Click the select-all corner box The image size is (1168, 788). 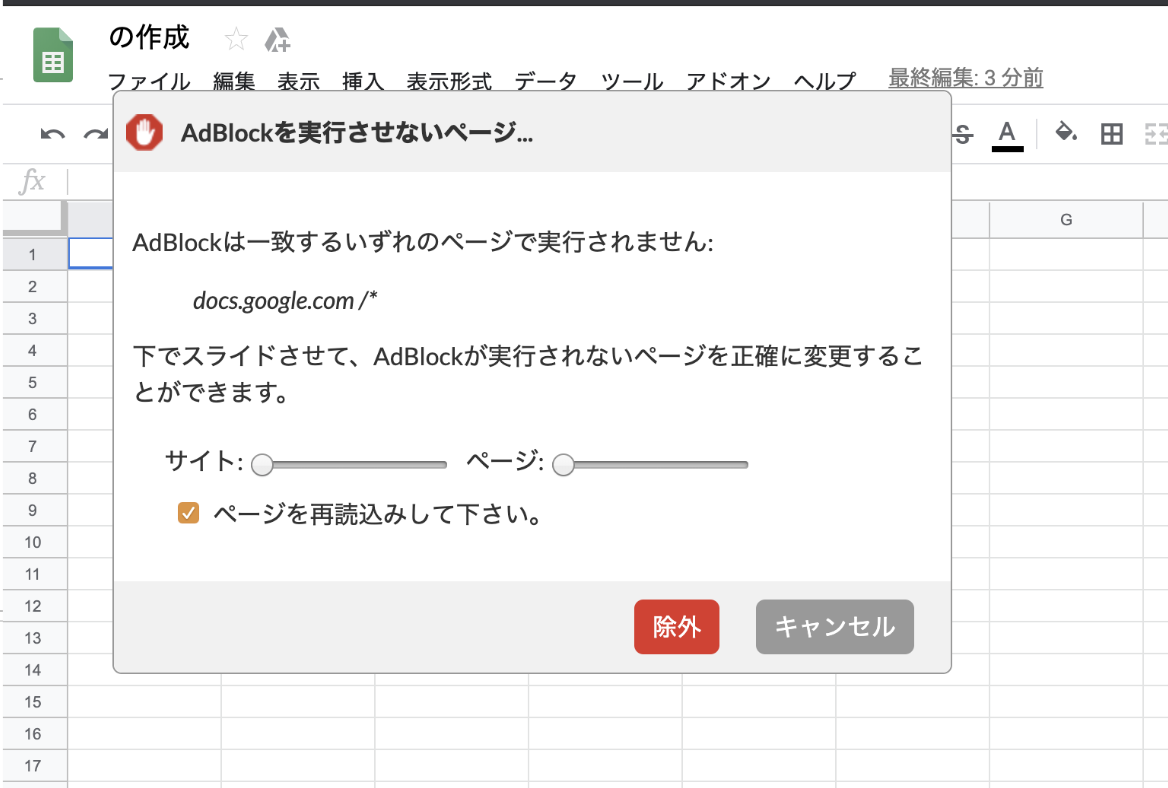click(x=34, y=218)
